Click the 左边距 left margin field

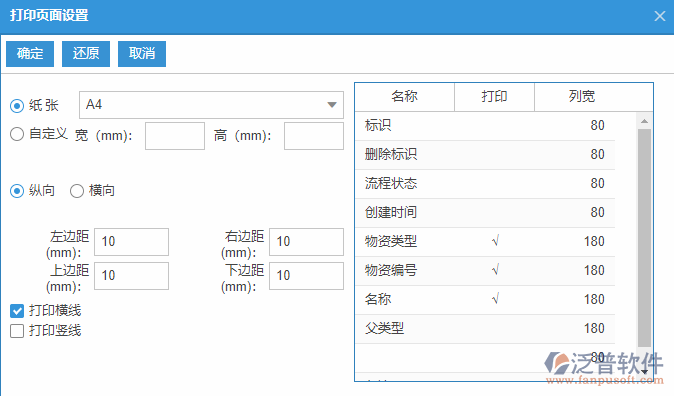pyautogui.click(x=132, y=242)
